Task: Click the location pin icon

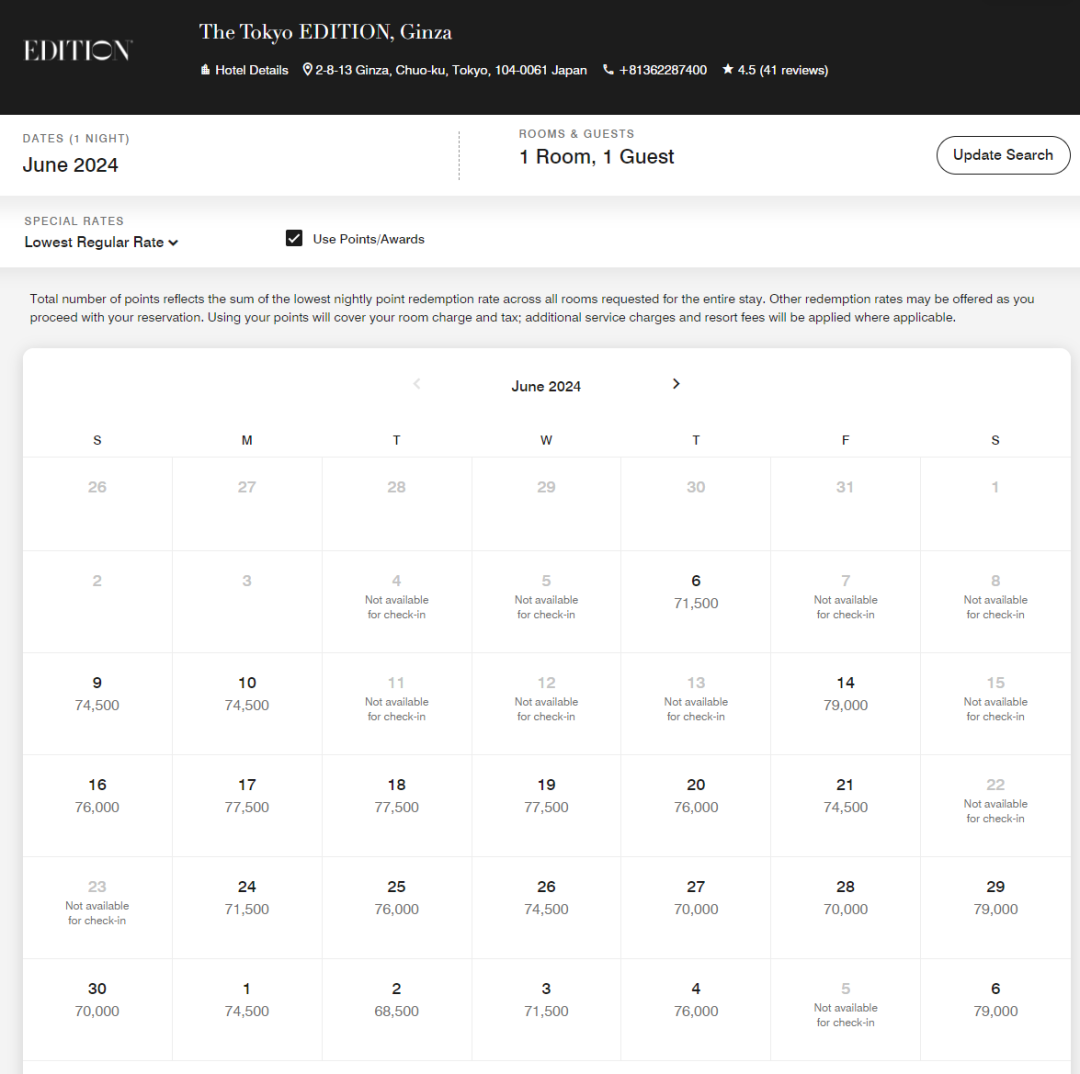Action: pyautogui.click(x=308, y=70)
